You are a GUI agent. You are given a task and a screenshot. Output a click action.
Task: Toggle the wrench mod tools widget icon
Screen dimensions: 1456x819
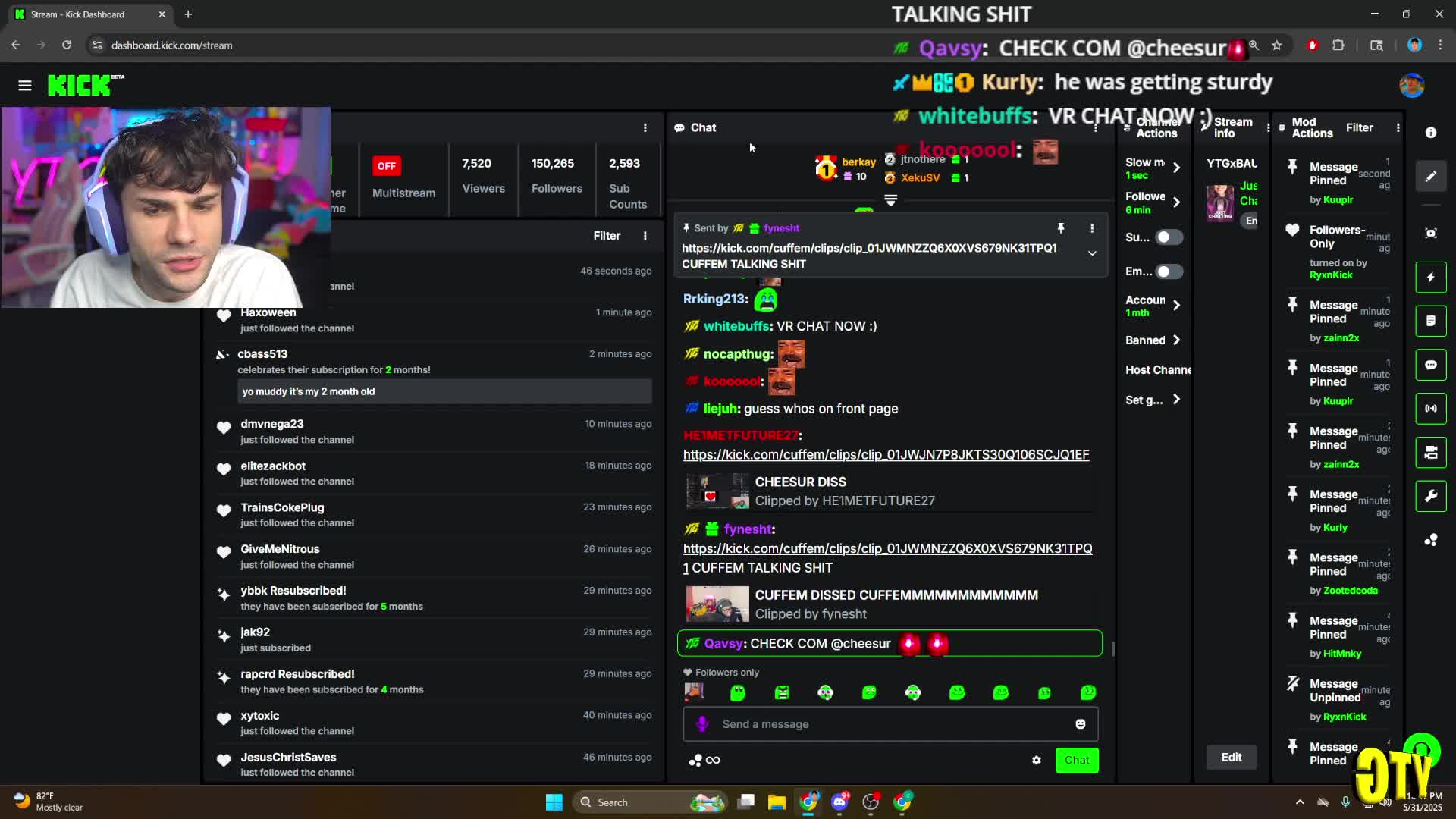point(1430,497)
